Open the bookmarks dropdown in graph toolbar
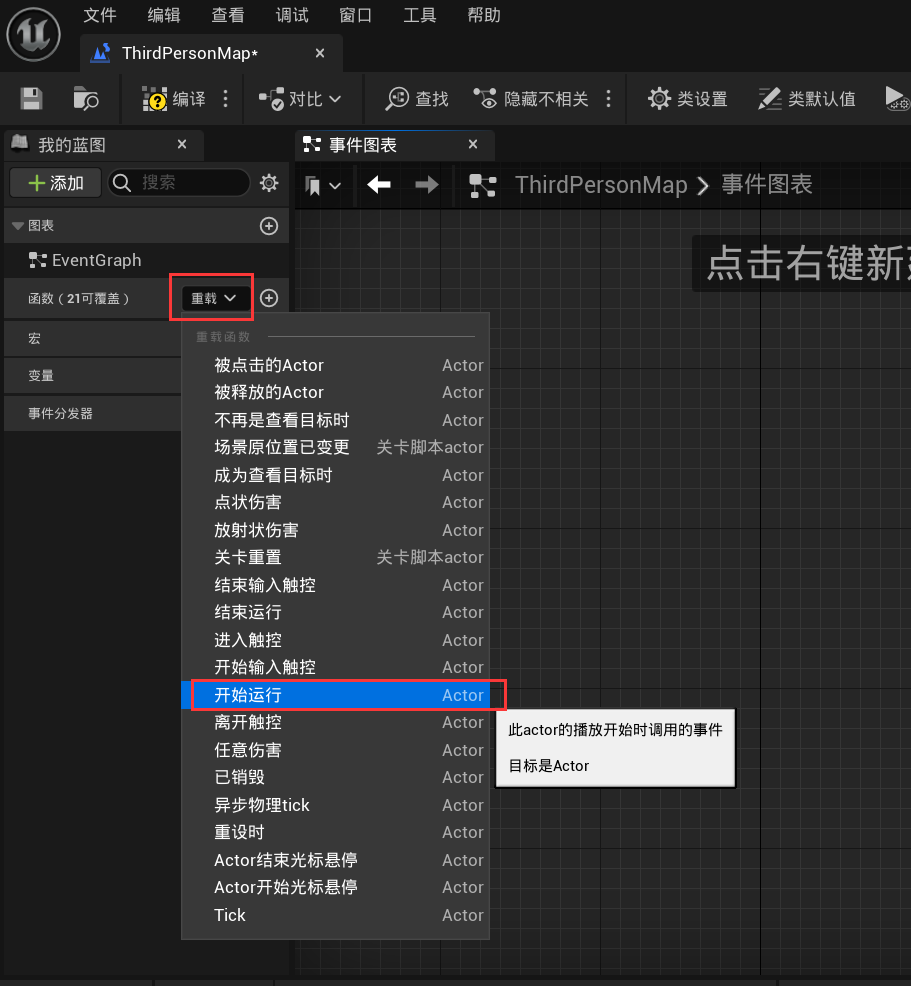911x986 pixels. (x=323, y=186)
